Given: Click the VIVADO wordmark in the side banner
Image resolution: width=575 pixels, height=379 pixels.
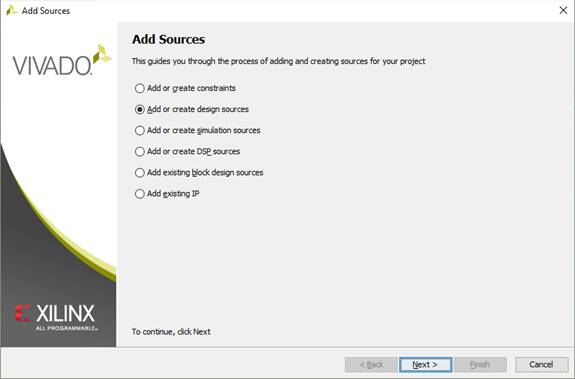Looking at the screenshot, I should (52, 66).
